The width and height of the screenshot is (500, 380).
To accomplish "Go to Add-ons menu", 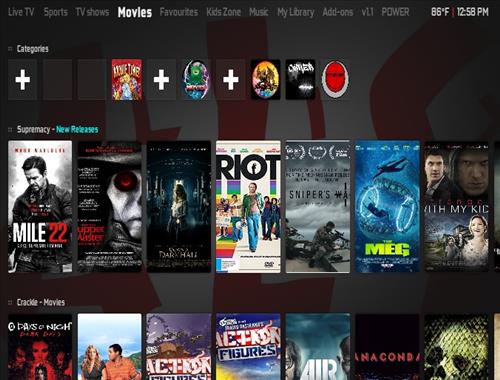I will tap(338, 12).
